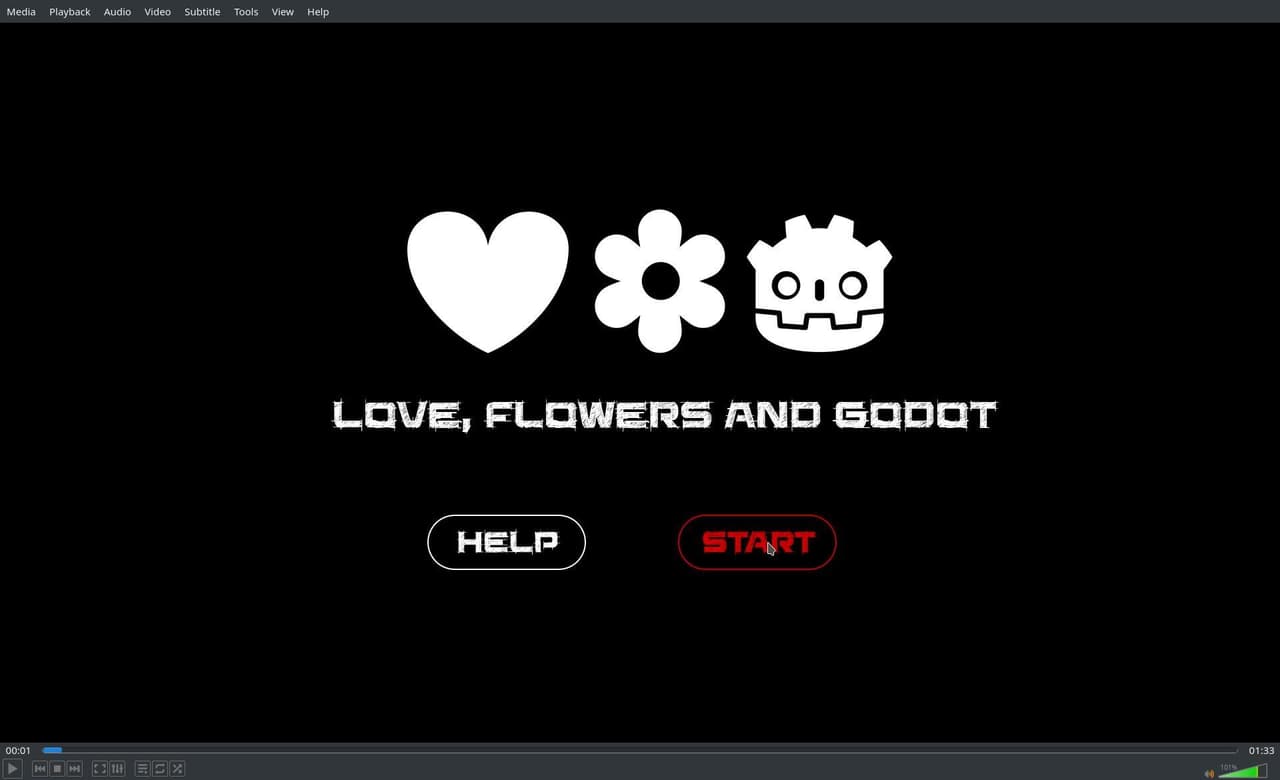Mute audio via the speaker icon
Image resolution: width=1280 pixels, height=780 pixels.
(1209, 772)
